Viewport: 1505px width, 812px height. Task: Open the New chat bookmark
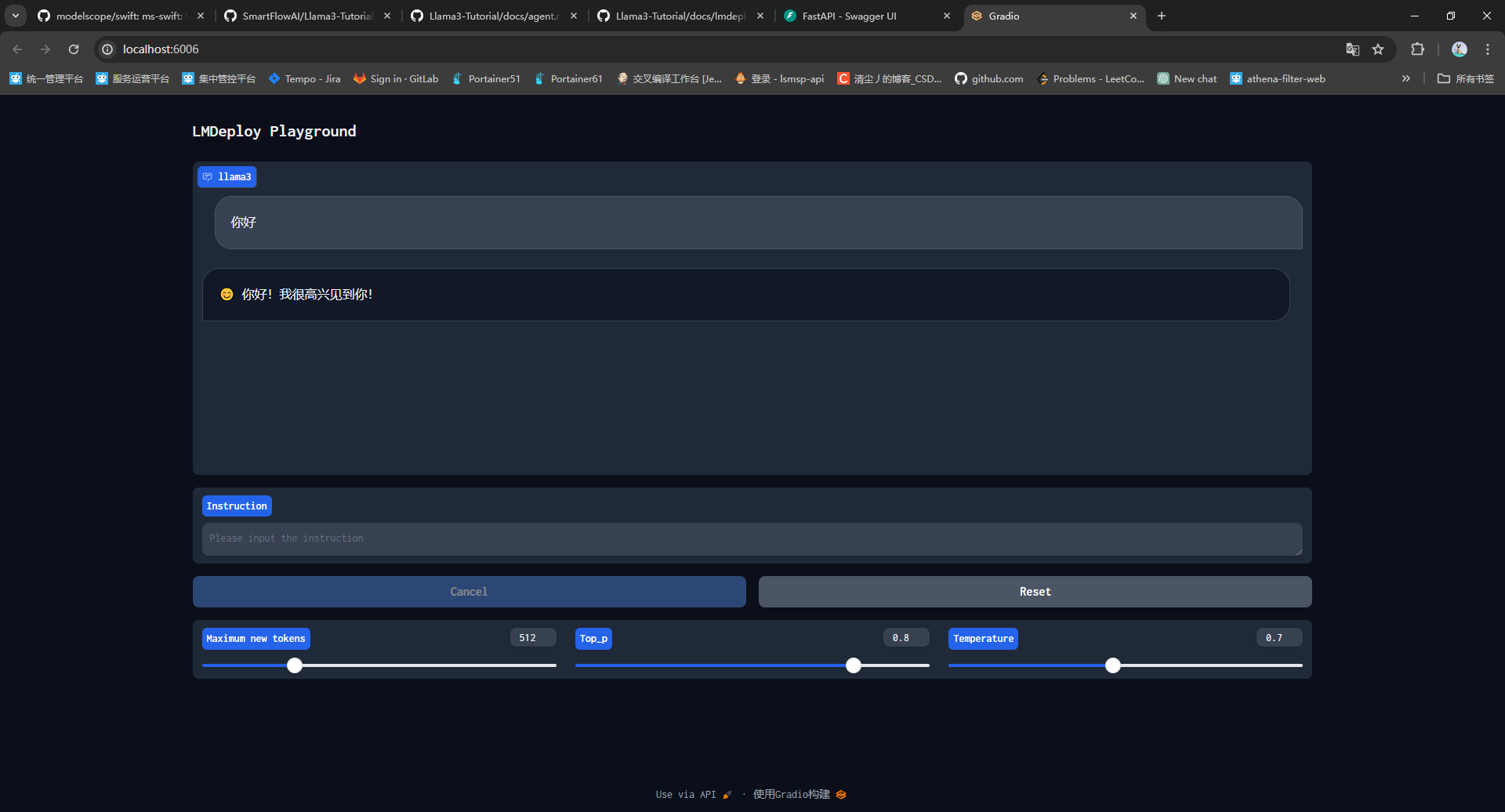click(x=1187, y=78)
